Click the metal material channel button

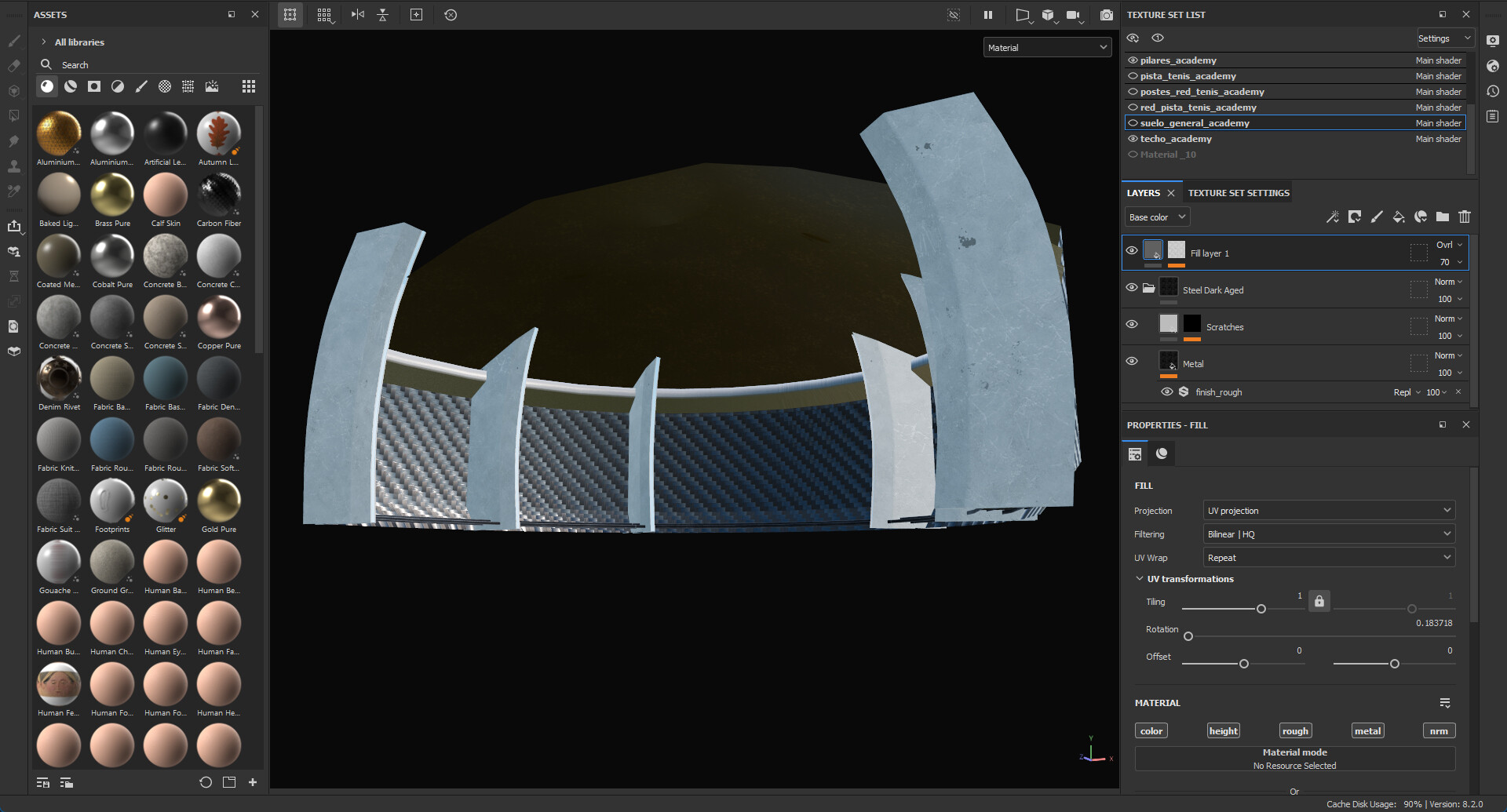coord(1367,730)
